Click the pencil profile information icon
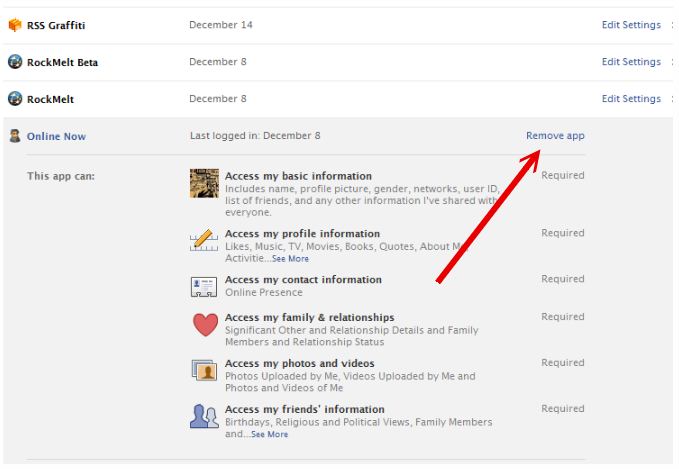 [x=204, y=240]
